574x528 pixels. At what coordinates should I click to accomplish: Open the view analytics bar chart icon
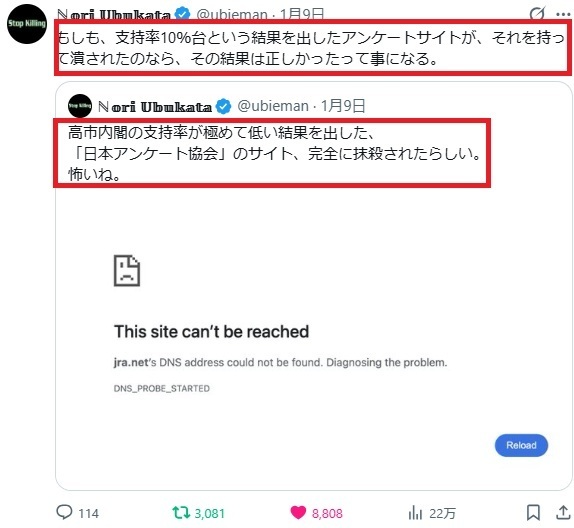click(415, 513)
